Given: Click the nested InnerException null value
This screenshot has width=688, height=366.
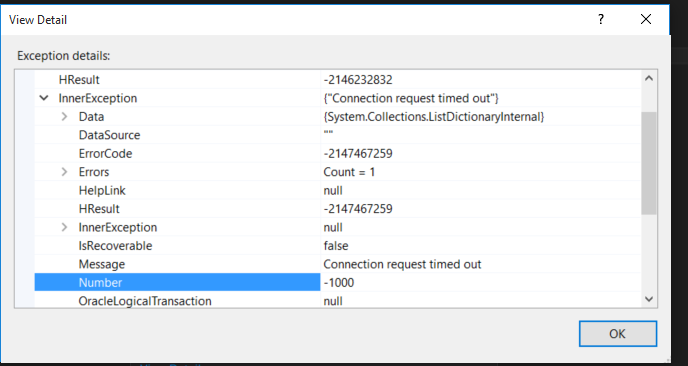Looking at the screenshot, I should pyautogui.click(x=333, y=227).
